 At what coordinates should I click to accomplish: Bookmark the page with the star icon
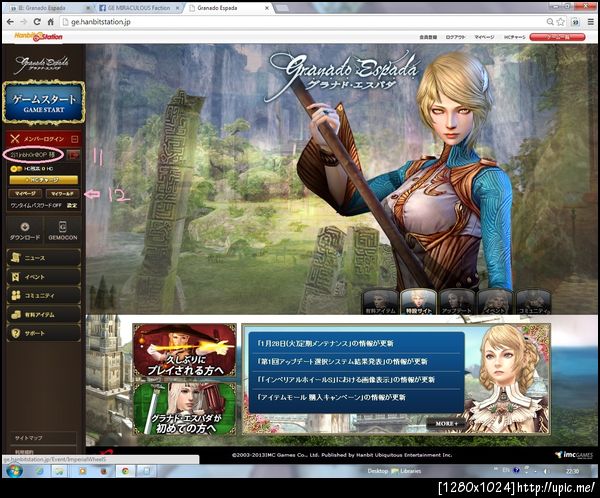(x=561, y=22)
